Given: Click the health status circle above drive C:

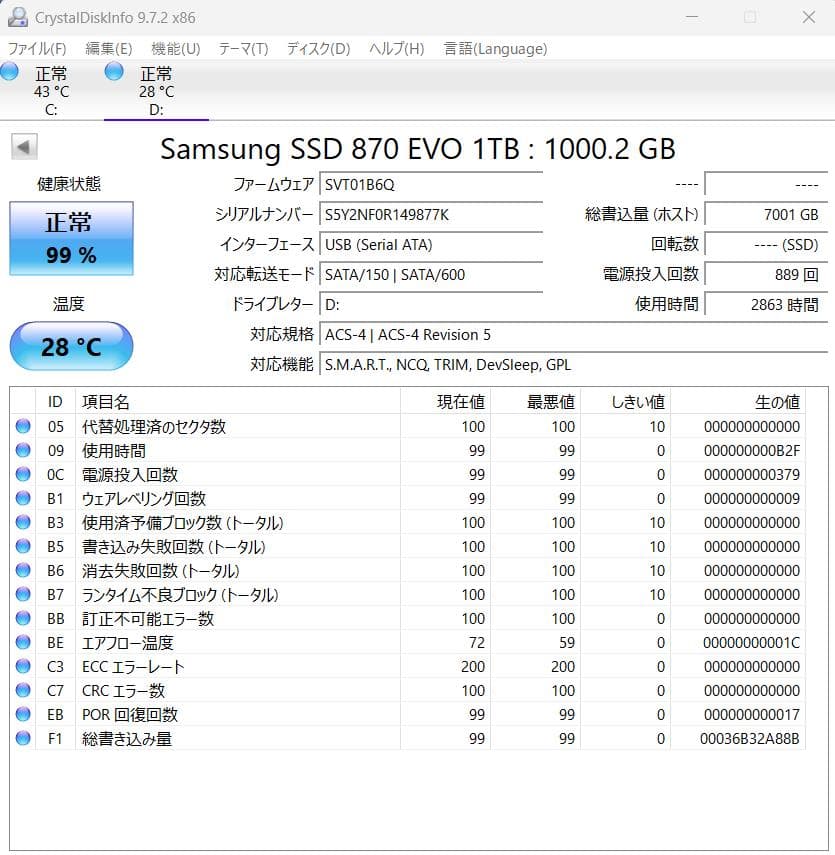Looking at the screenshot, I should tap(10, 71).
